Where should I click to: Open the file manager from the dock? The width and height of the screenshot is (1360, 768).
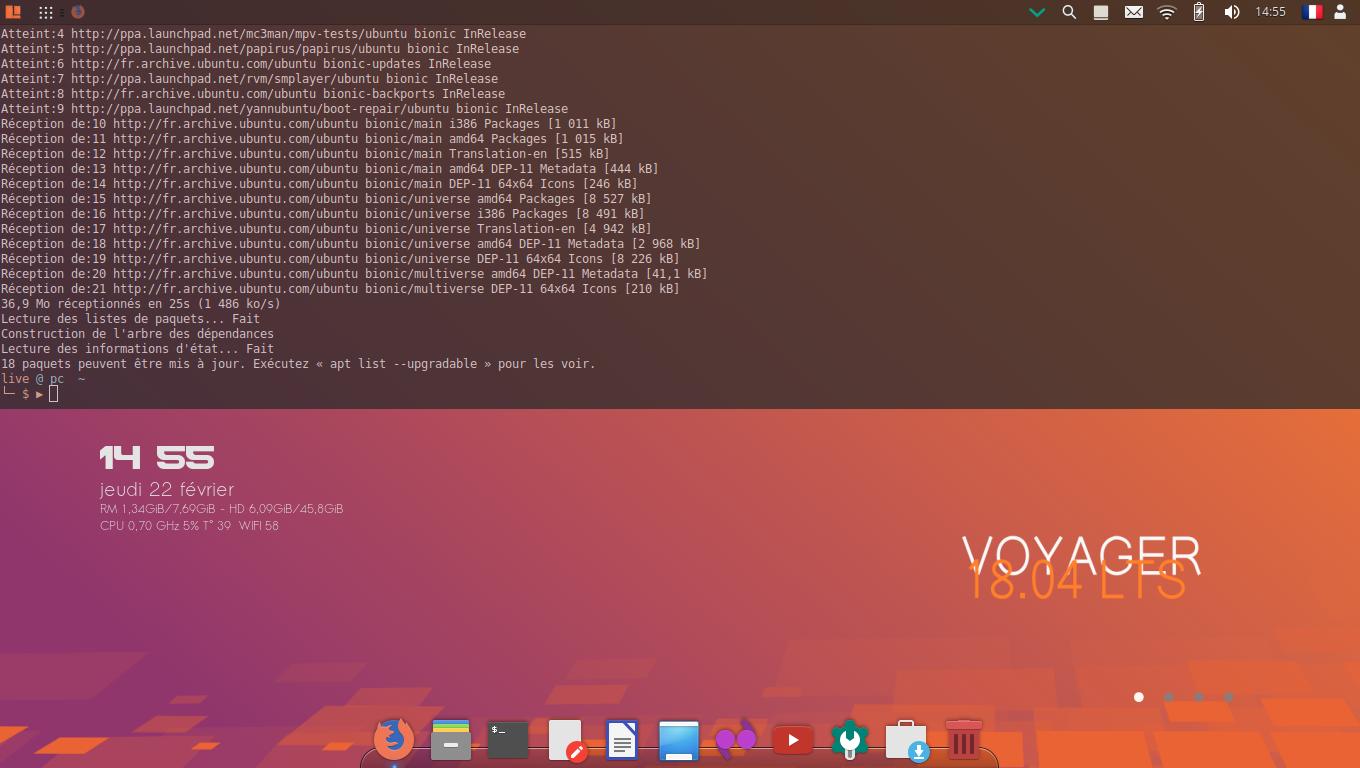click(x=451, y=740)
